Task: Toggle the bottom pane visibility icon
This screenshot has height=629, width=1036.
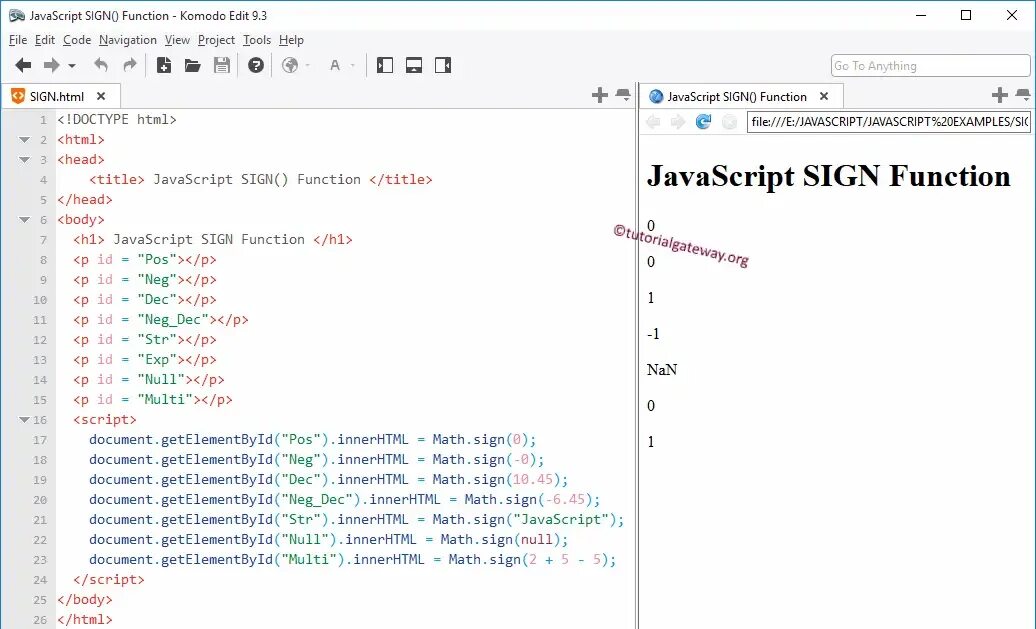Action: [414, 65]
